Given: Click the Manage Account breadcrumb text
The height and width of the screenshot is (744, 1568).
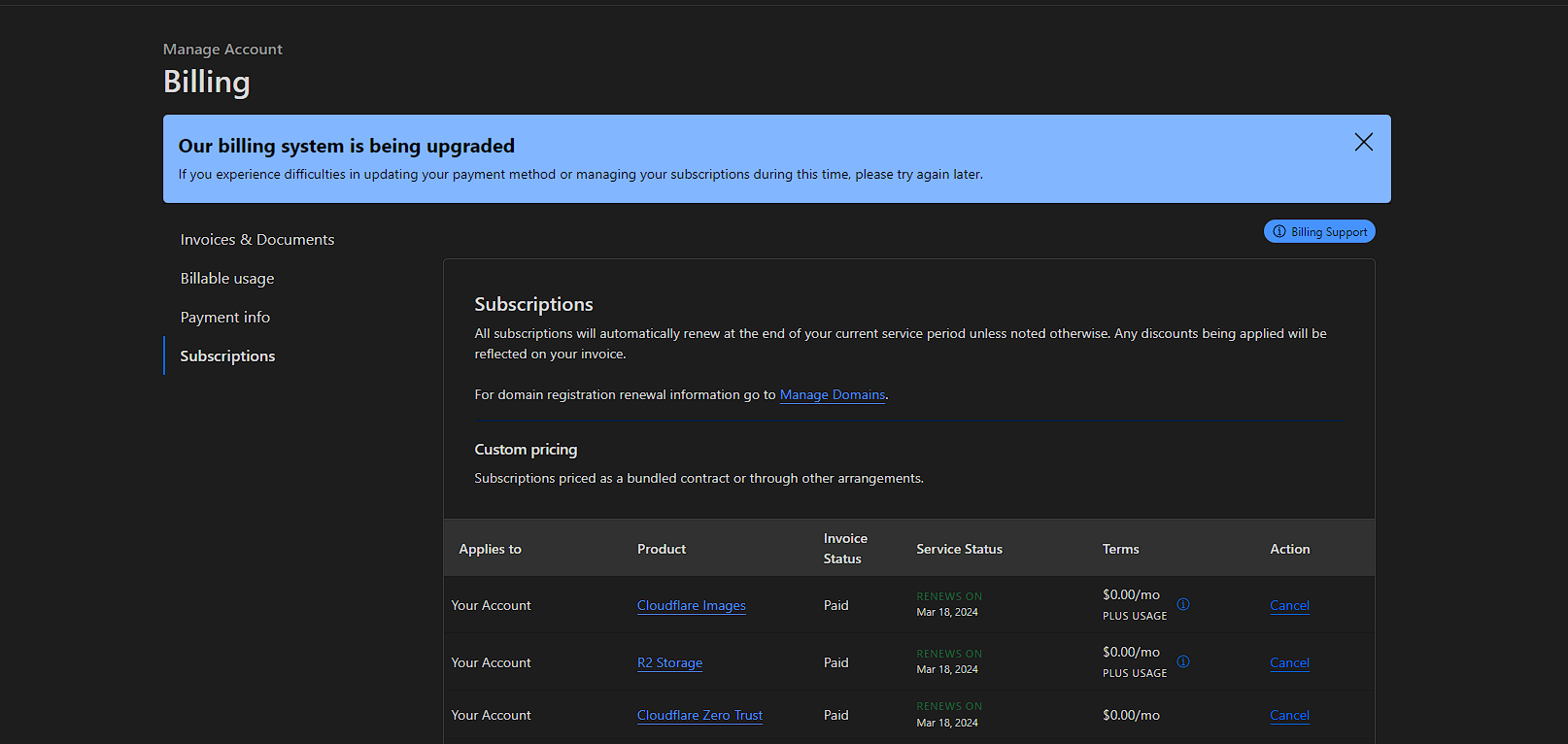Looking at the screenshot, I should (x=222, y=50).
